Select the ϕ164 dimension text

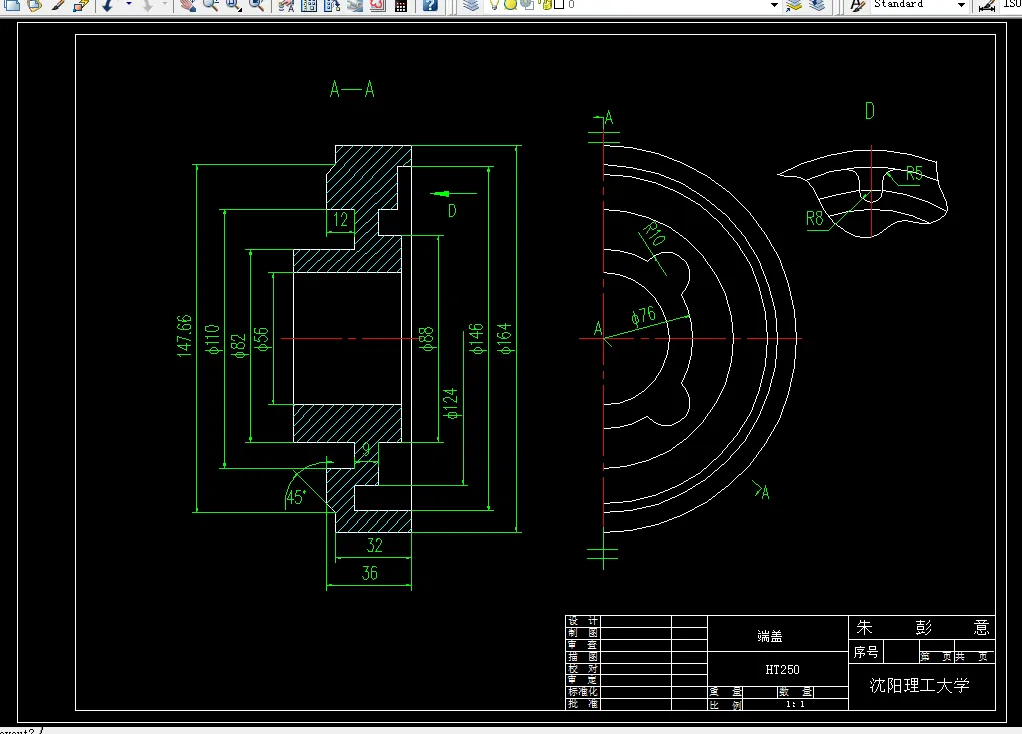504,339
